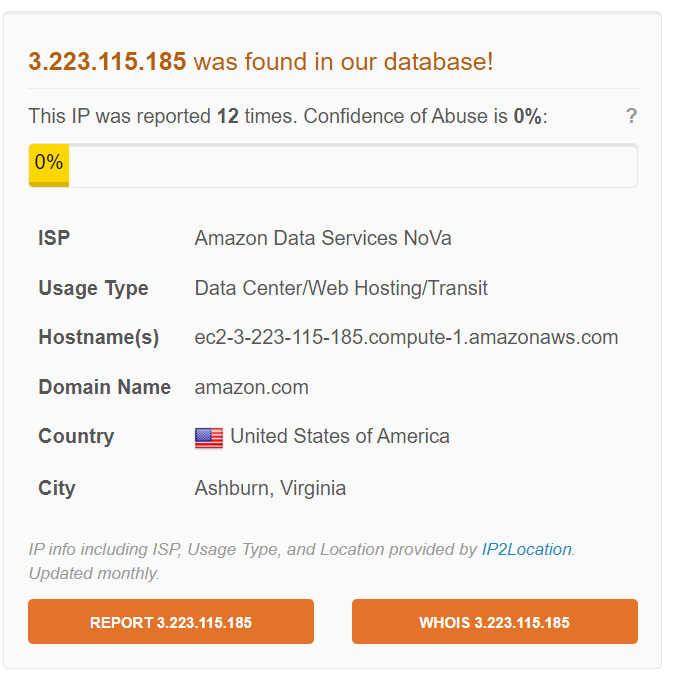Click the Hostname(s) row label

(x=98, y=337)
